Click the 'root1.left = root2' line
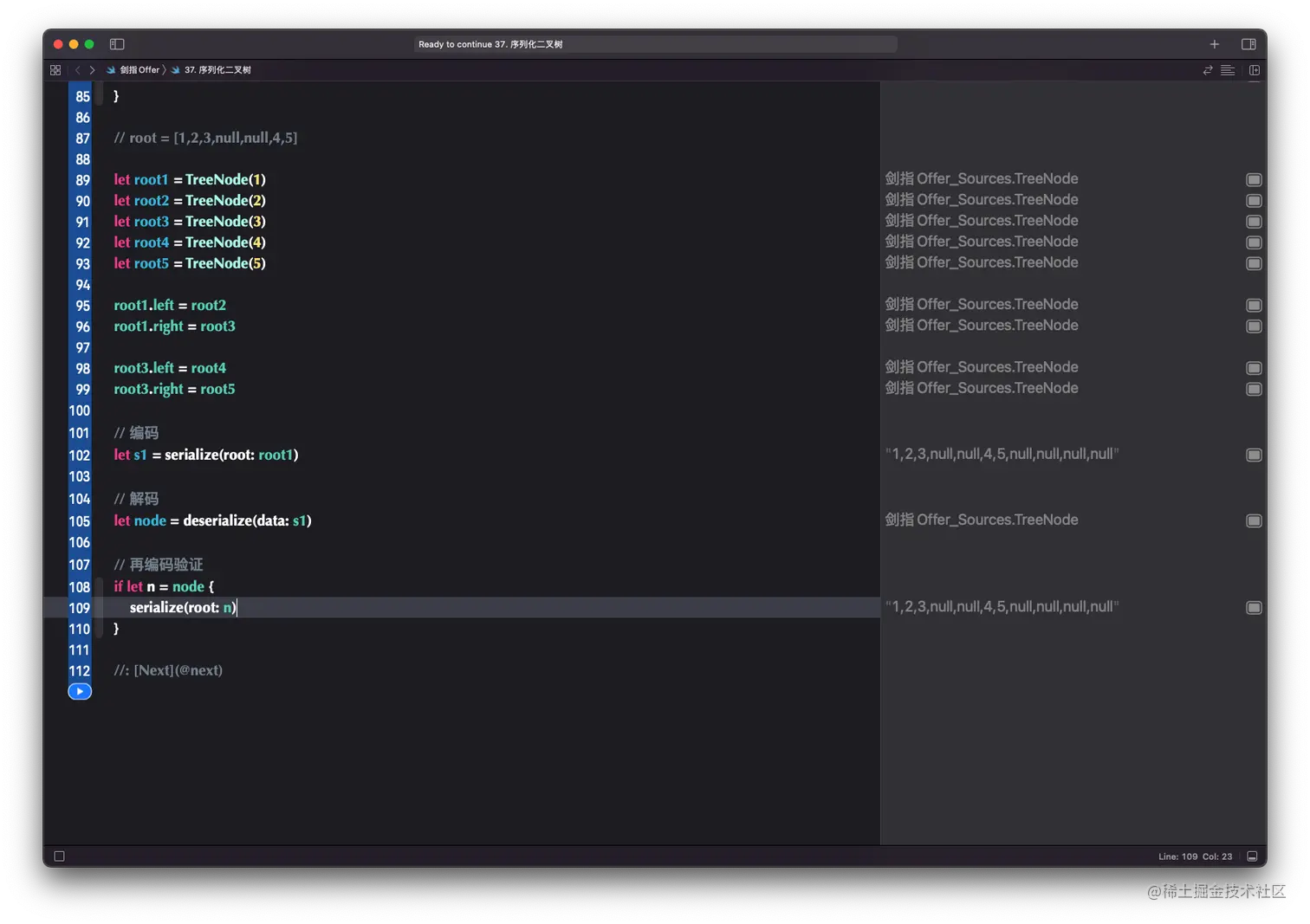This screenshot has height=924, width=1310. tap(170, 305)
